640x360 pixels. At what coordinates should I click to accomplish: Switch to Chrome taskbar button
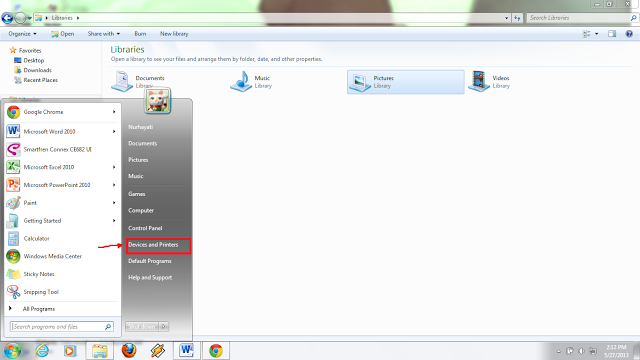[x=216, y=351]
